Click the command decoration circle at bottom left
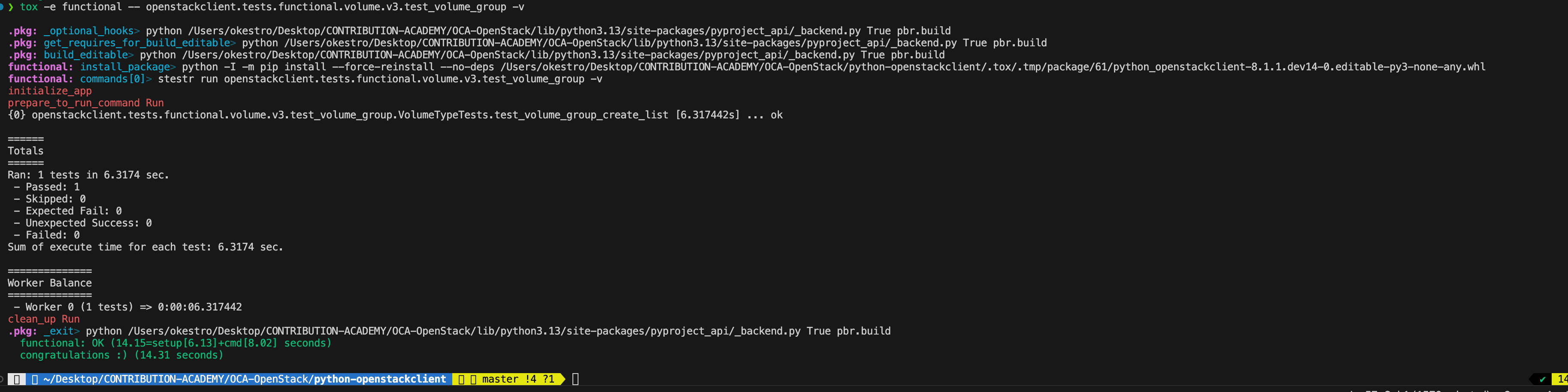Screen dimensions: 1568x392 (x=2, y=379)
